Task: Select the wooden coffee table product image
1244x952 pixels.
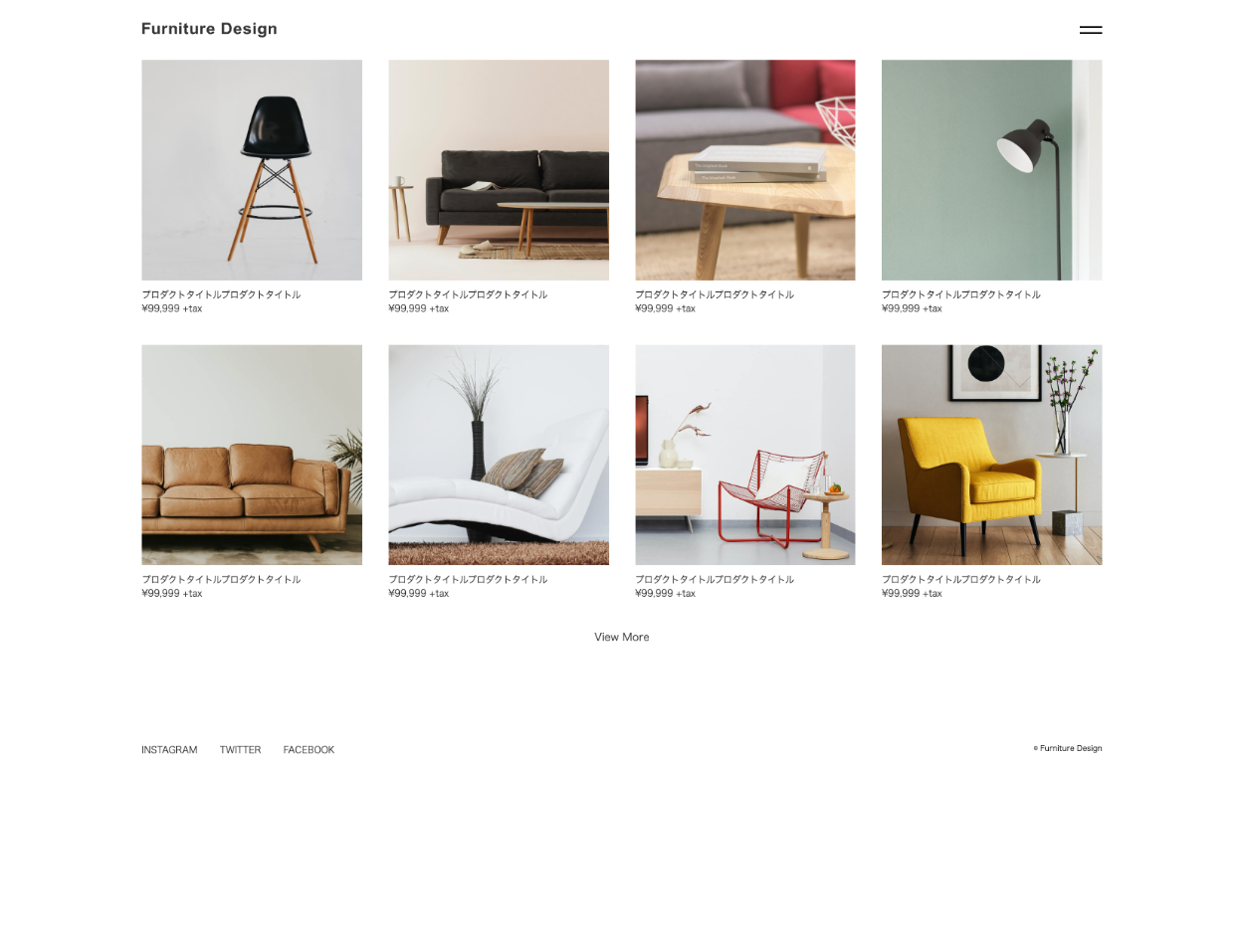Action: [745, 170]
